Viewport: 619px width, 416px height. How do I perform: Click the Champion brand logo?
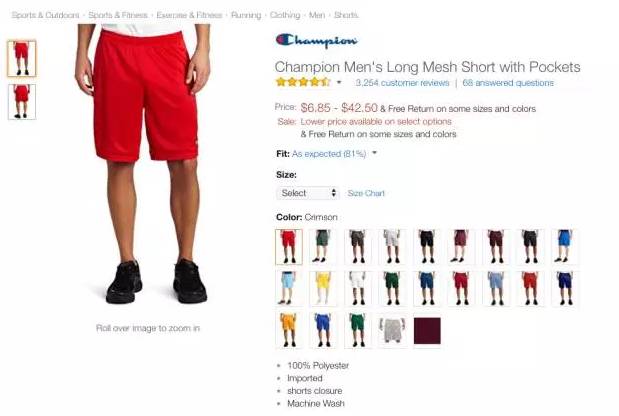(317, 41)
